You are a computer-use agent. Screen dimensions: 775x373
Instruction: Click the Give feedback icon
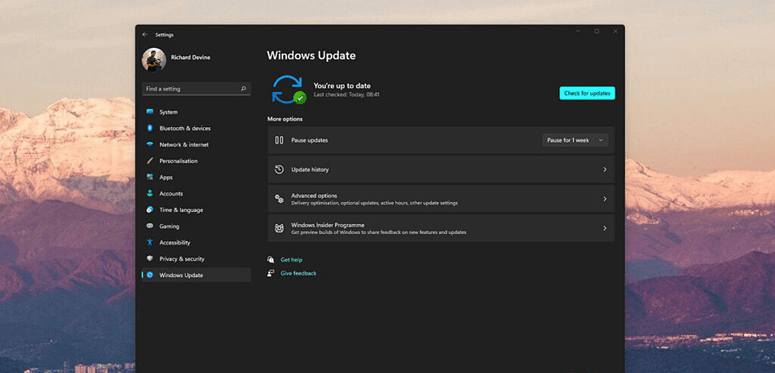[270, 273]
